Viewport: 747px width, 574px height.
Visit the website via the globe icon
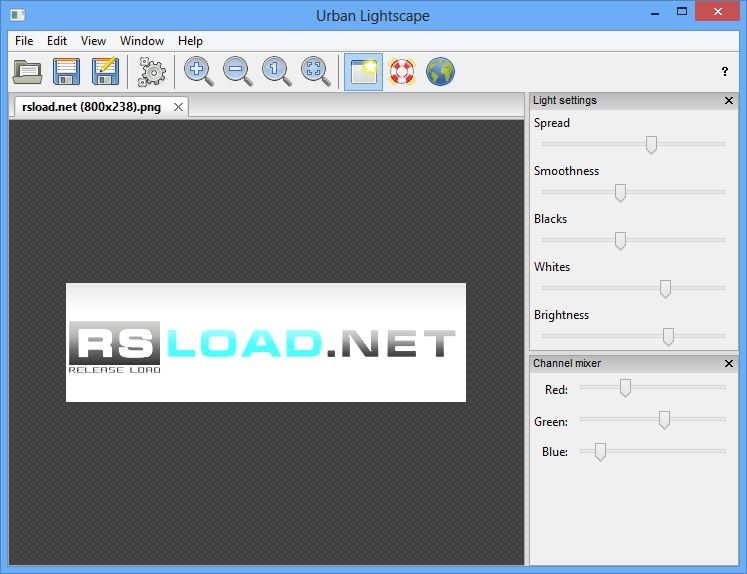click(x=440, y=72)
